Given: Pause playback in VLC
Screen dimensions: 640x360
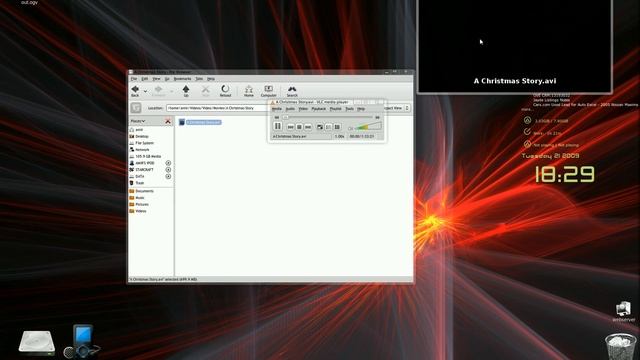Looking at the screenshot, I should pyautogui.click(x=278, y=126).
